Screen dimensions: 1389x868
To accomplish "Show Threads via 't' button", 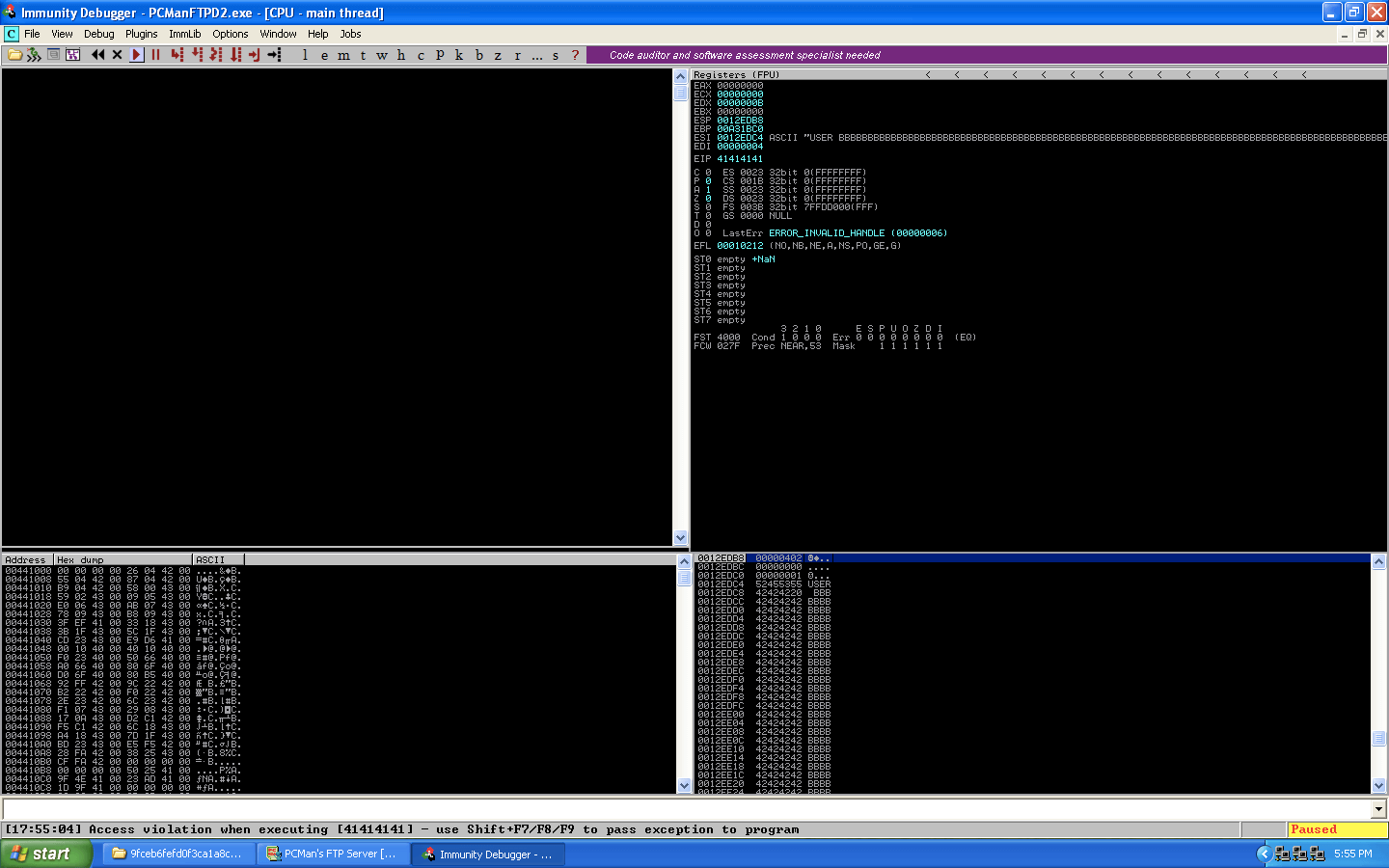I will (x=363, y=55).
